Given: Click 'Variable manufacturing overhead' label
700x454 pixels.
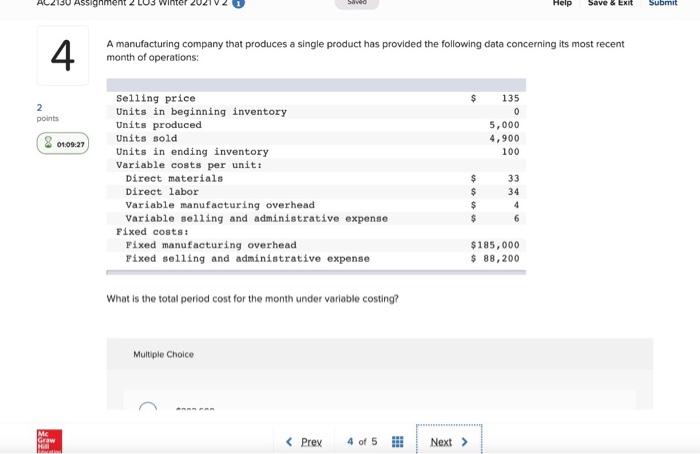Looking at the screenshot, I should point(220,205).
